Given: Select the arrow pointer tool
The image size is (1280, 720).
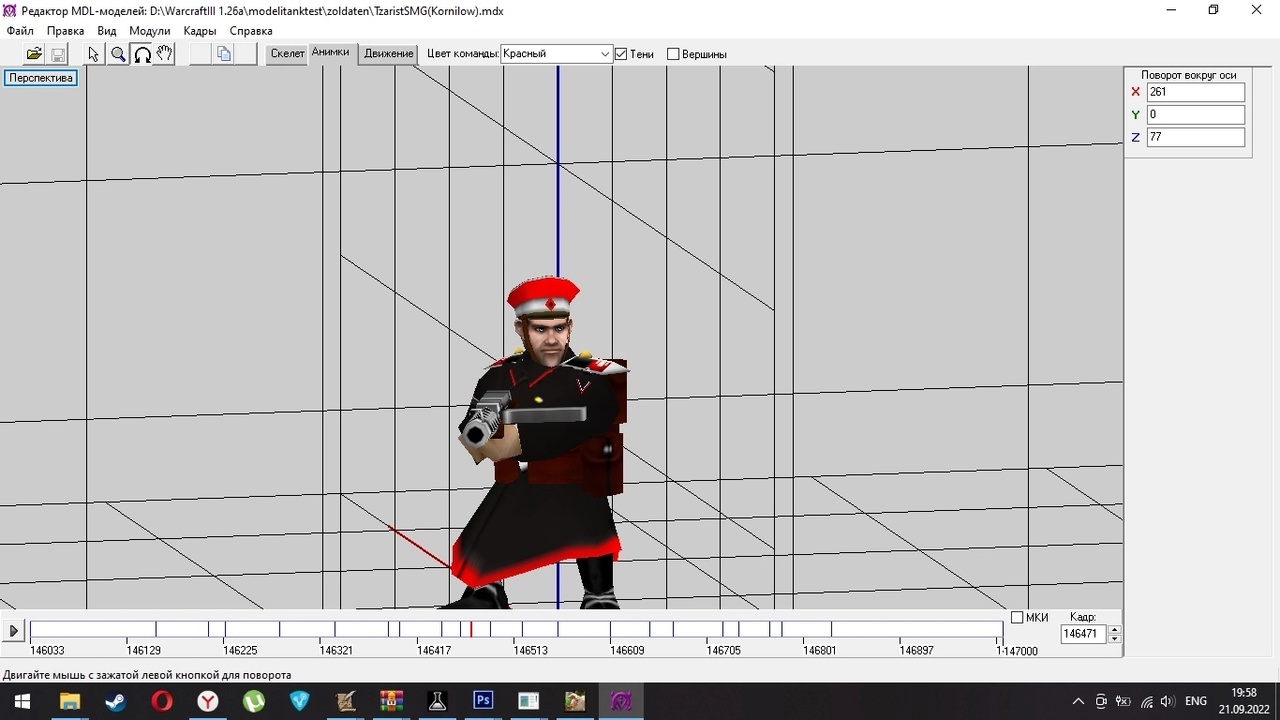Looking at the screenshot, I should (94, 54).
